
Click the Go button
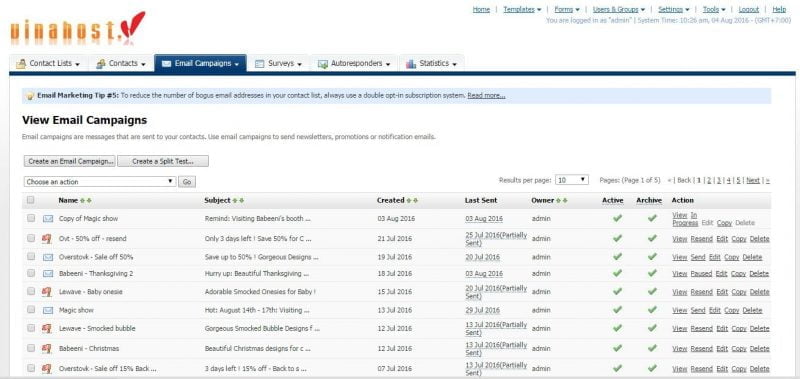pos(187,182)
